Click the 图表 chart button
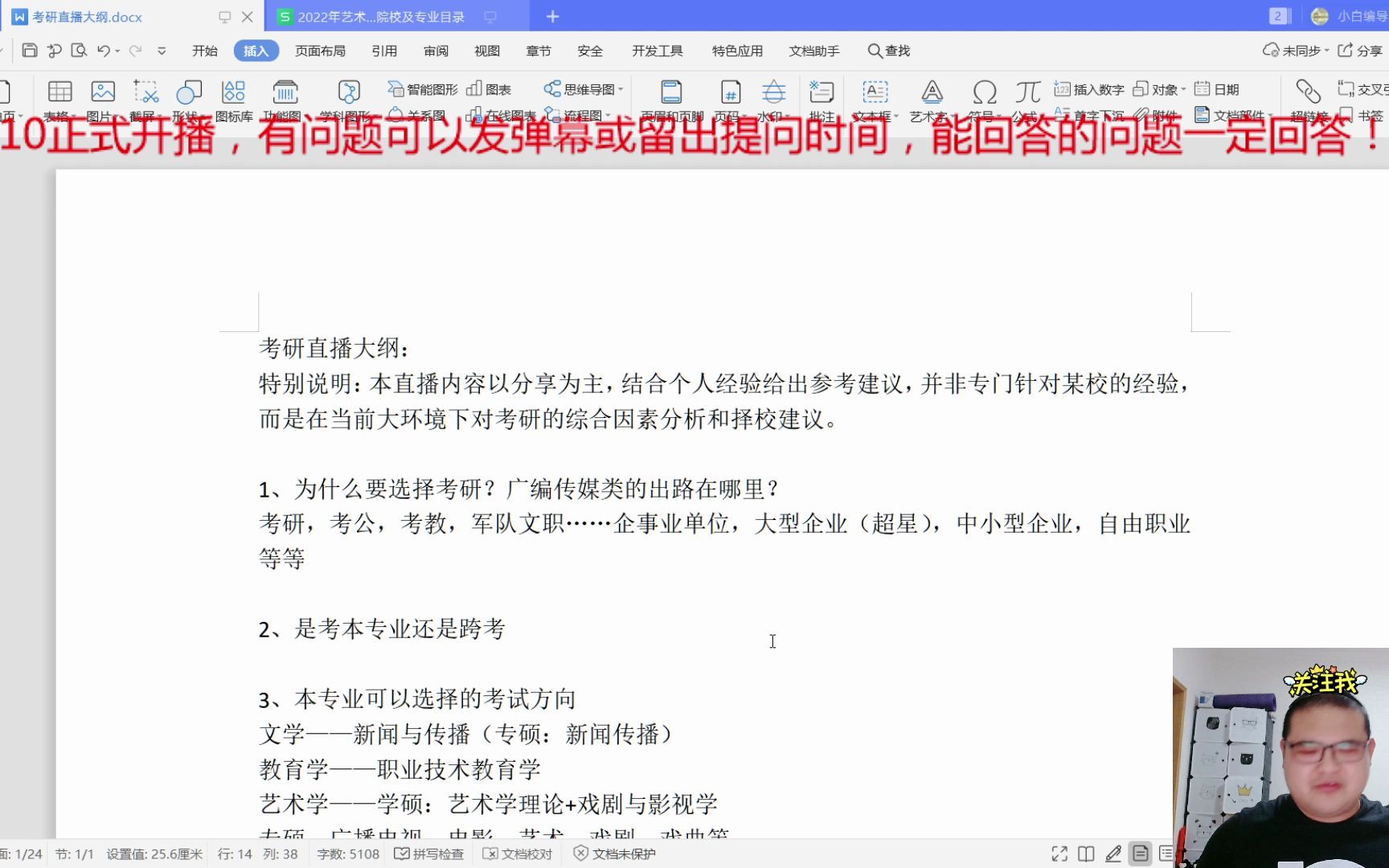Screen dimensions: 1389x868 489,89
